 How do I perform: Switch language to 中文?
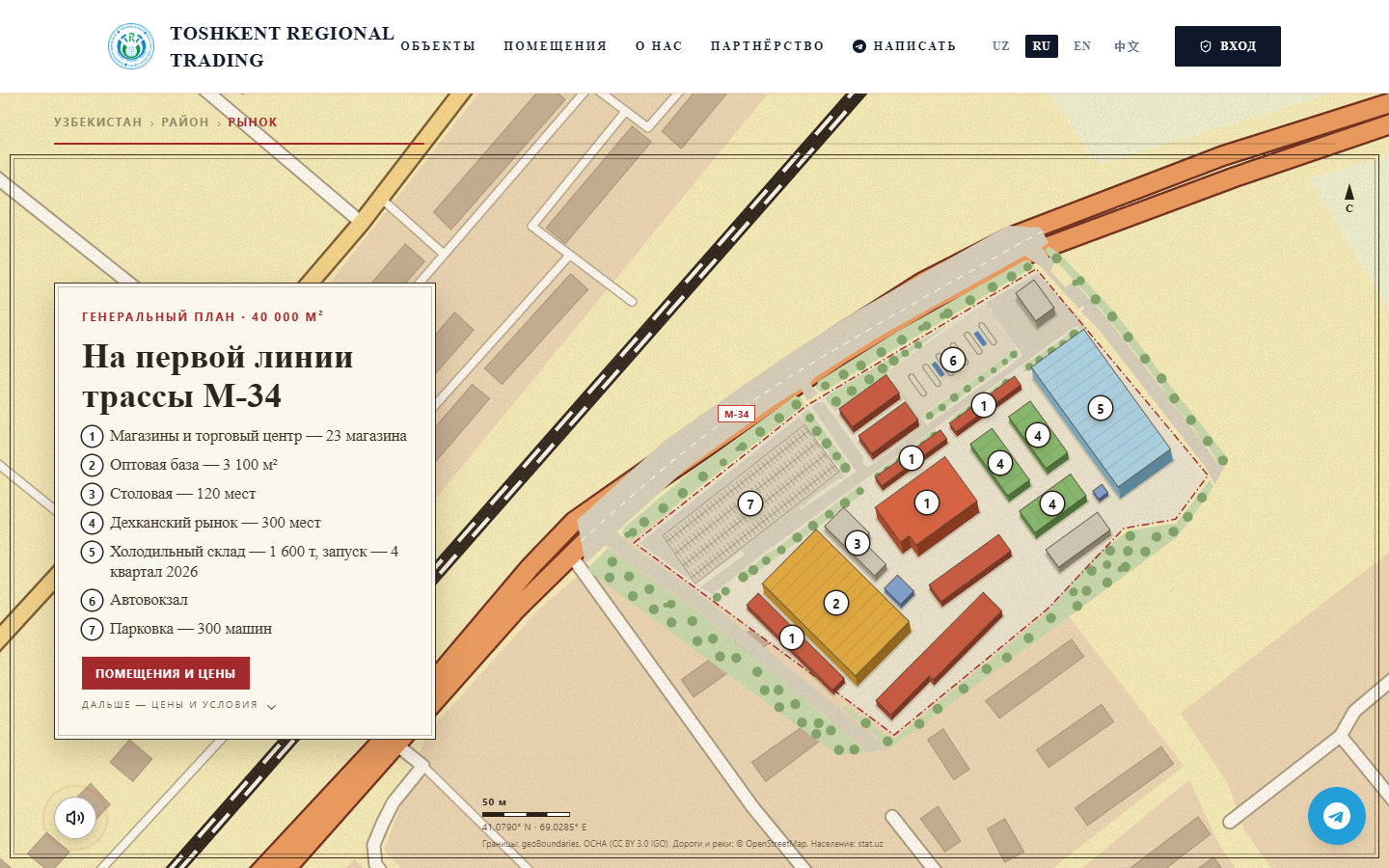pyautogui.click(x=1127, y=46)
